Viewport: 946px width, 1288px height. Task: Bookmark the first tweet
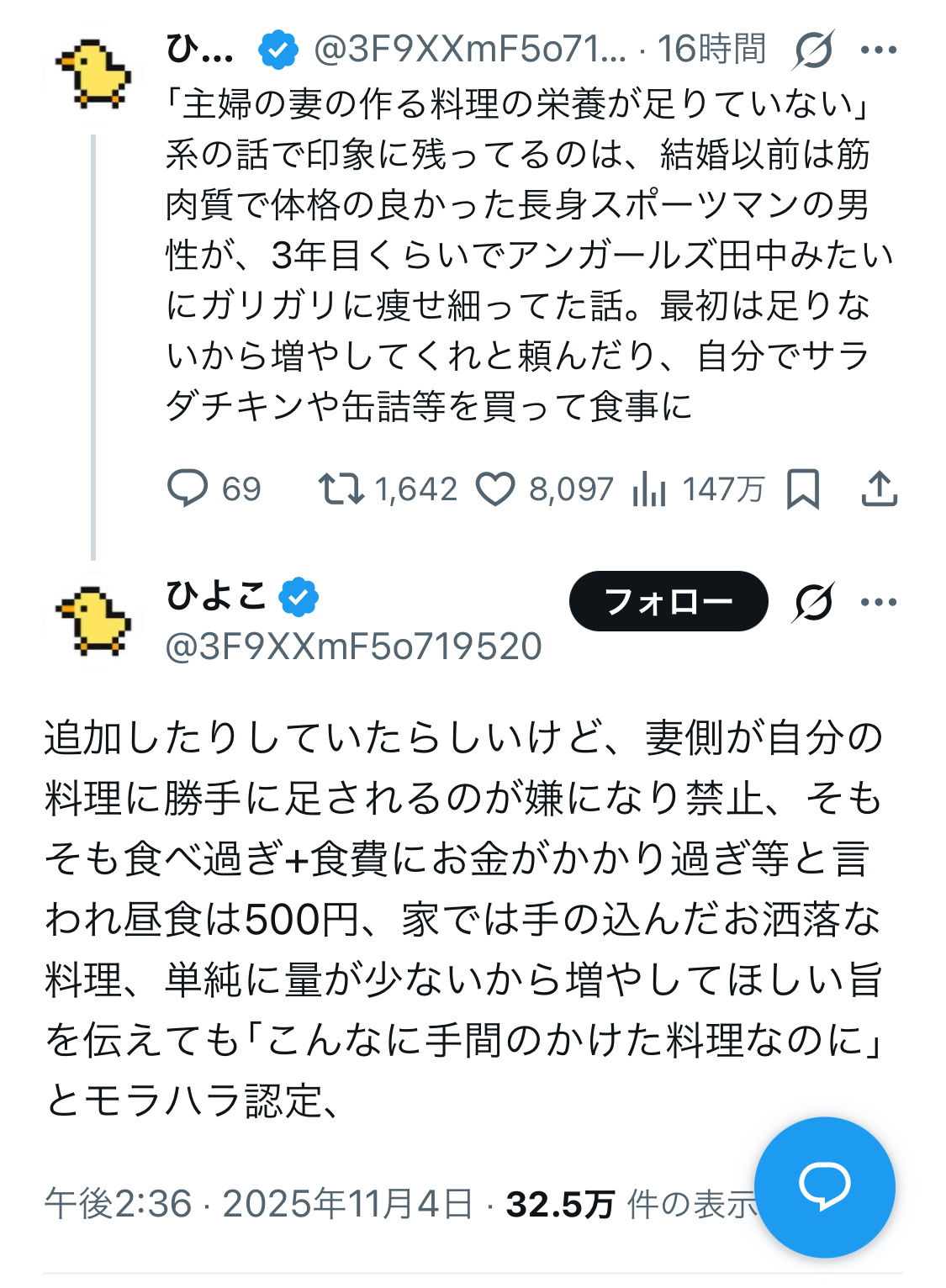pos(802,488)
